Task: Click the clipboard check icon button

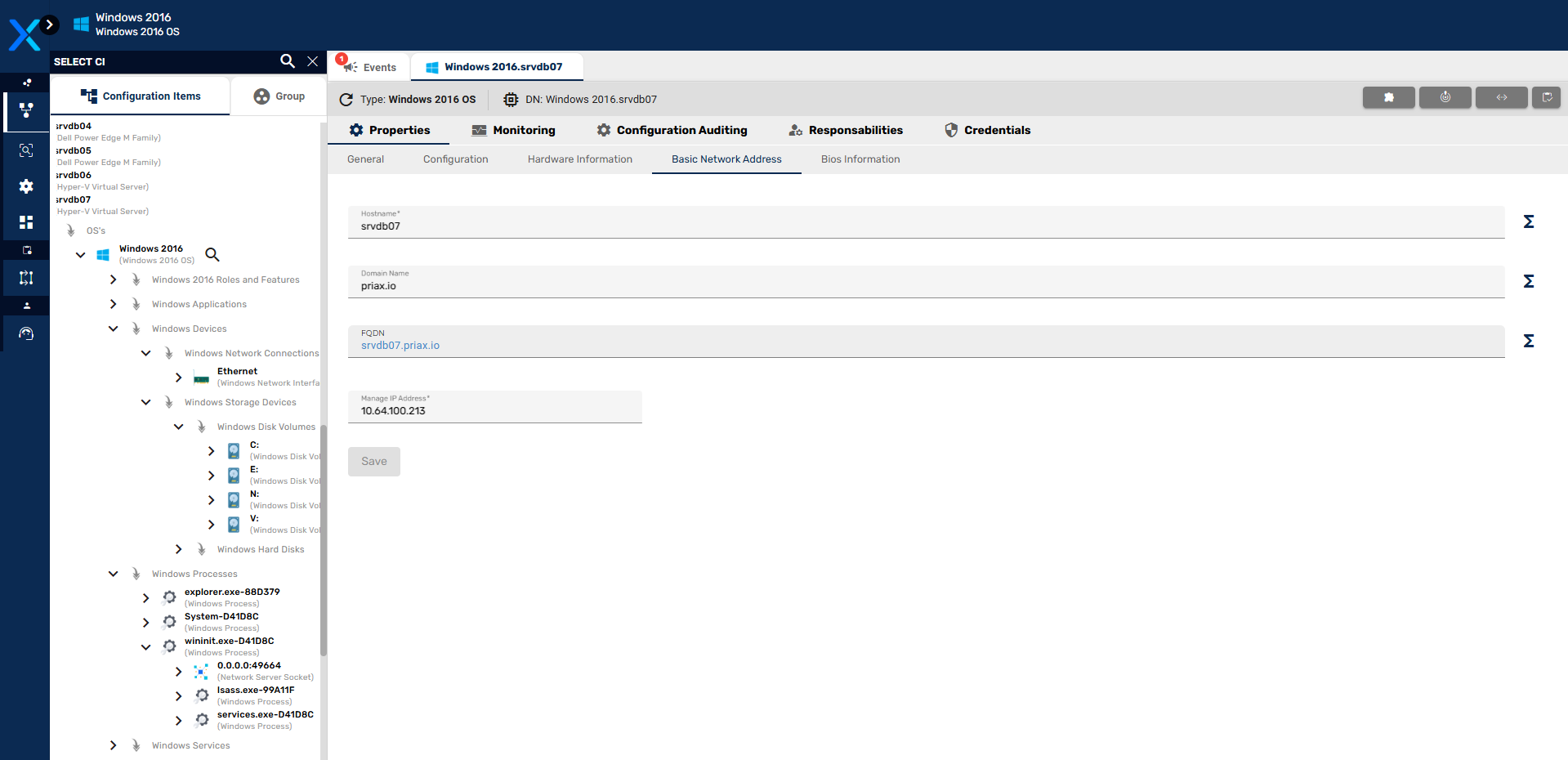Action: (x=1546, y=98)
